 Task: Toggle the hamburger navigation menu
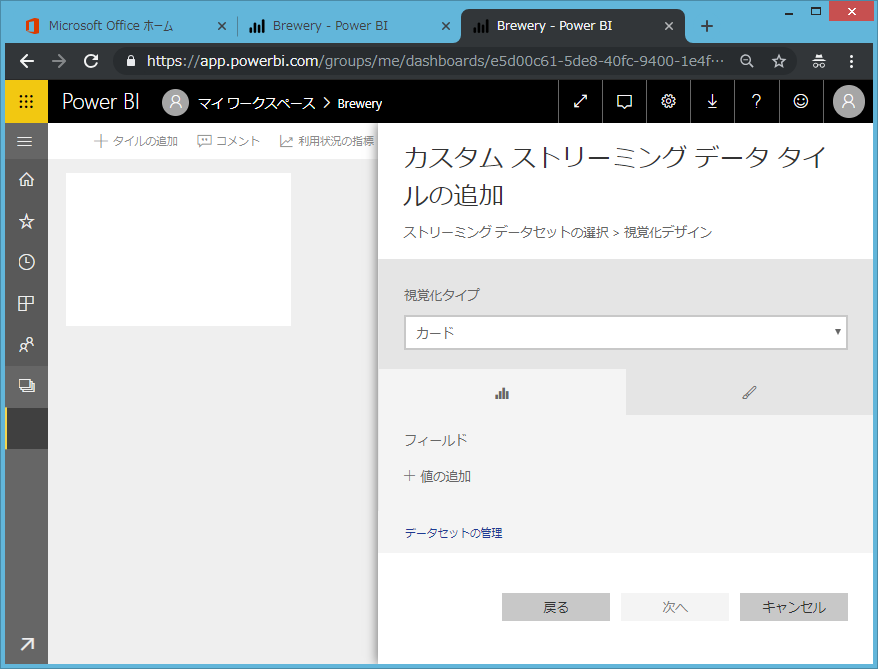[25, 142]
